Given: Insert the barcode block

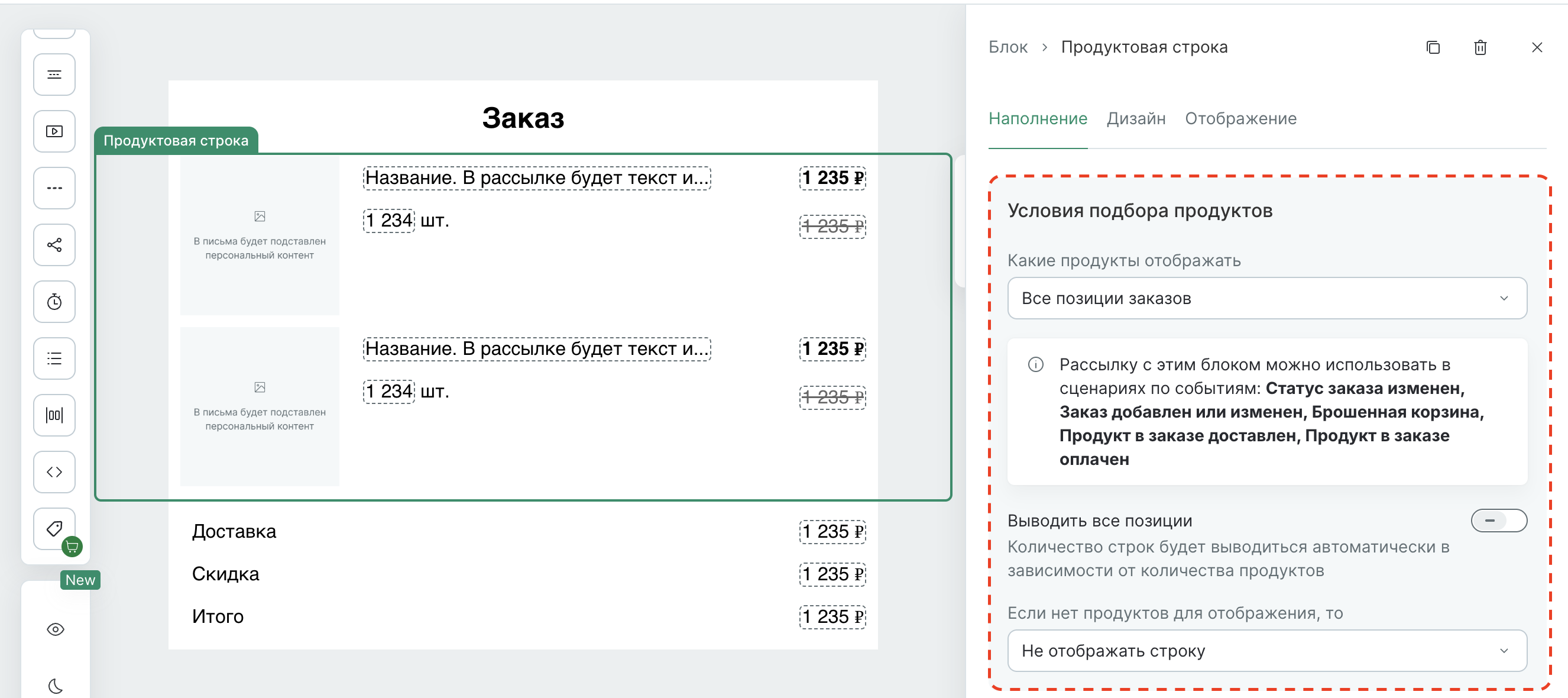Looking at the screenshot, I should click(54, 415).
